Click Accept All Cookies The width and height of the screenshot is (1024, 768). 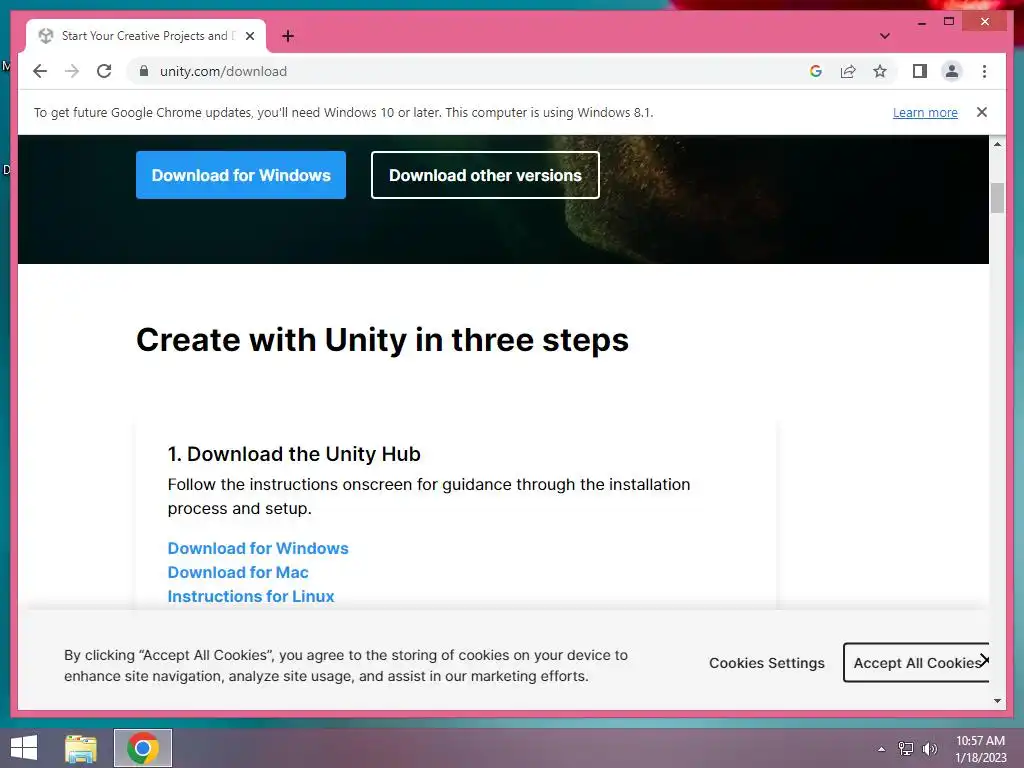916,663
